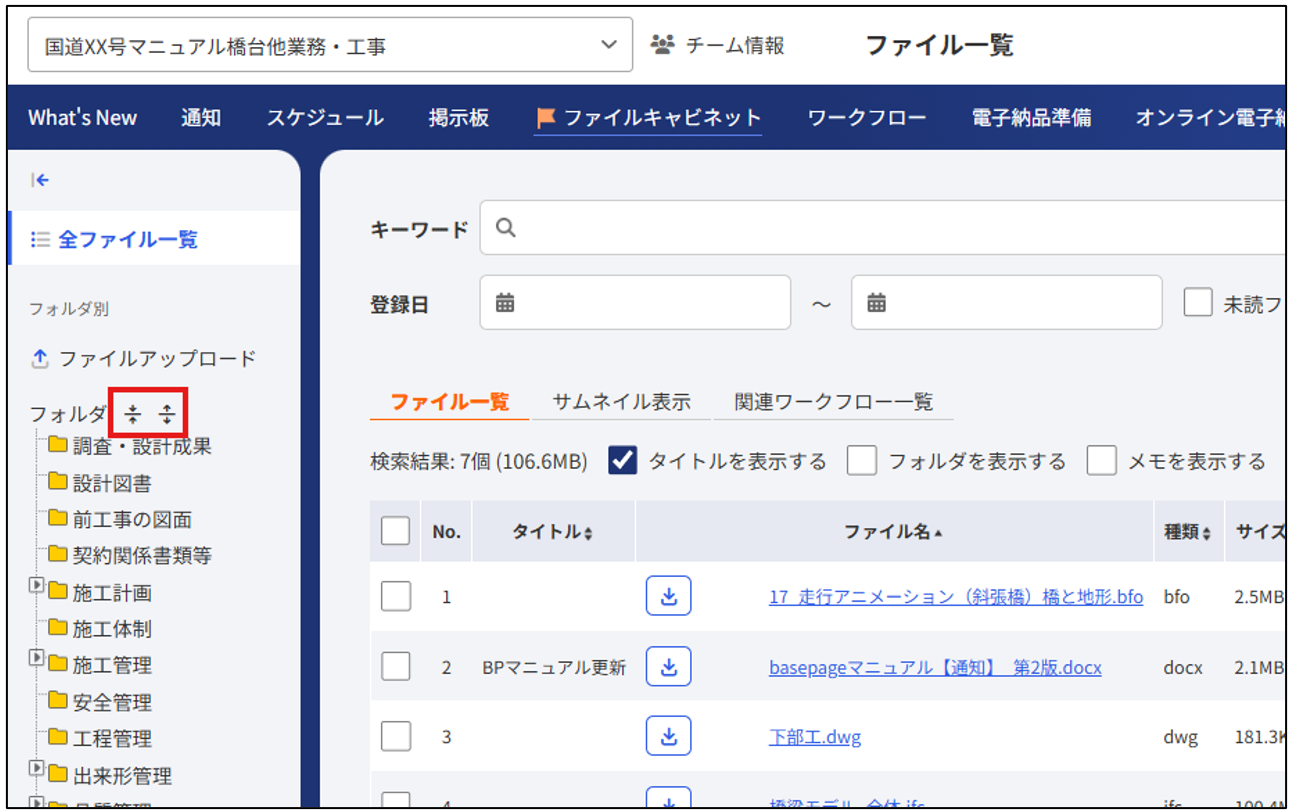Click ファイルアップロード link
The height and width of the screenshot is (811, 1294).
158,358
